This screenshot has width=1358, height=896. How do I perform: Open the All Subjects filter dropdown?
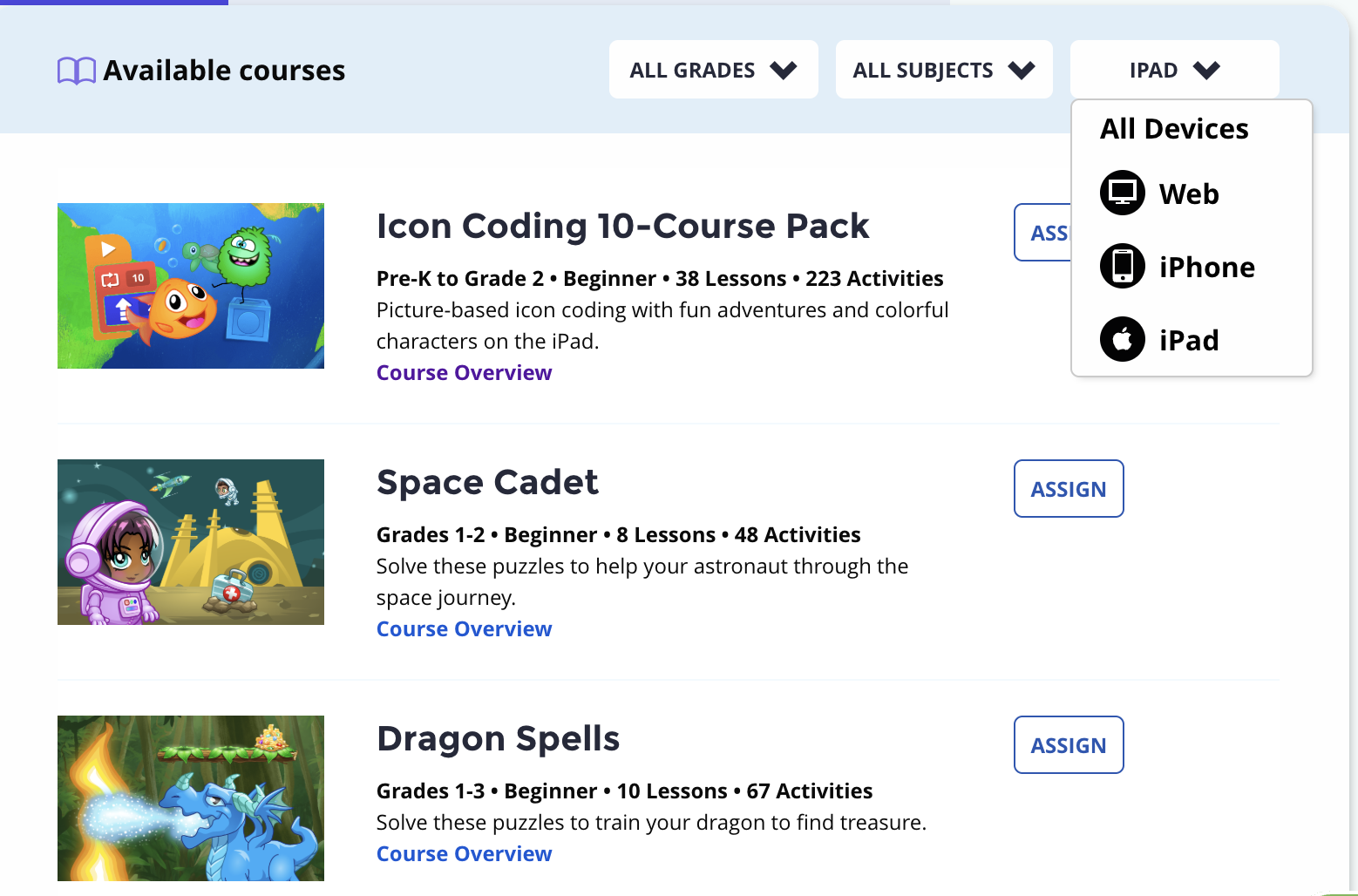point(943,70)
